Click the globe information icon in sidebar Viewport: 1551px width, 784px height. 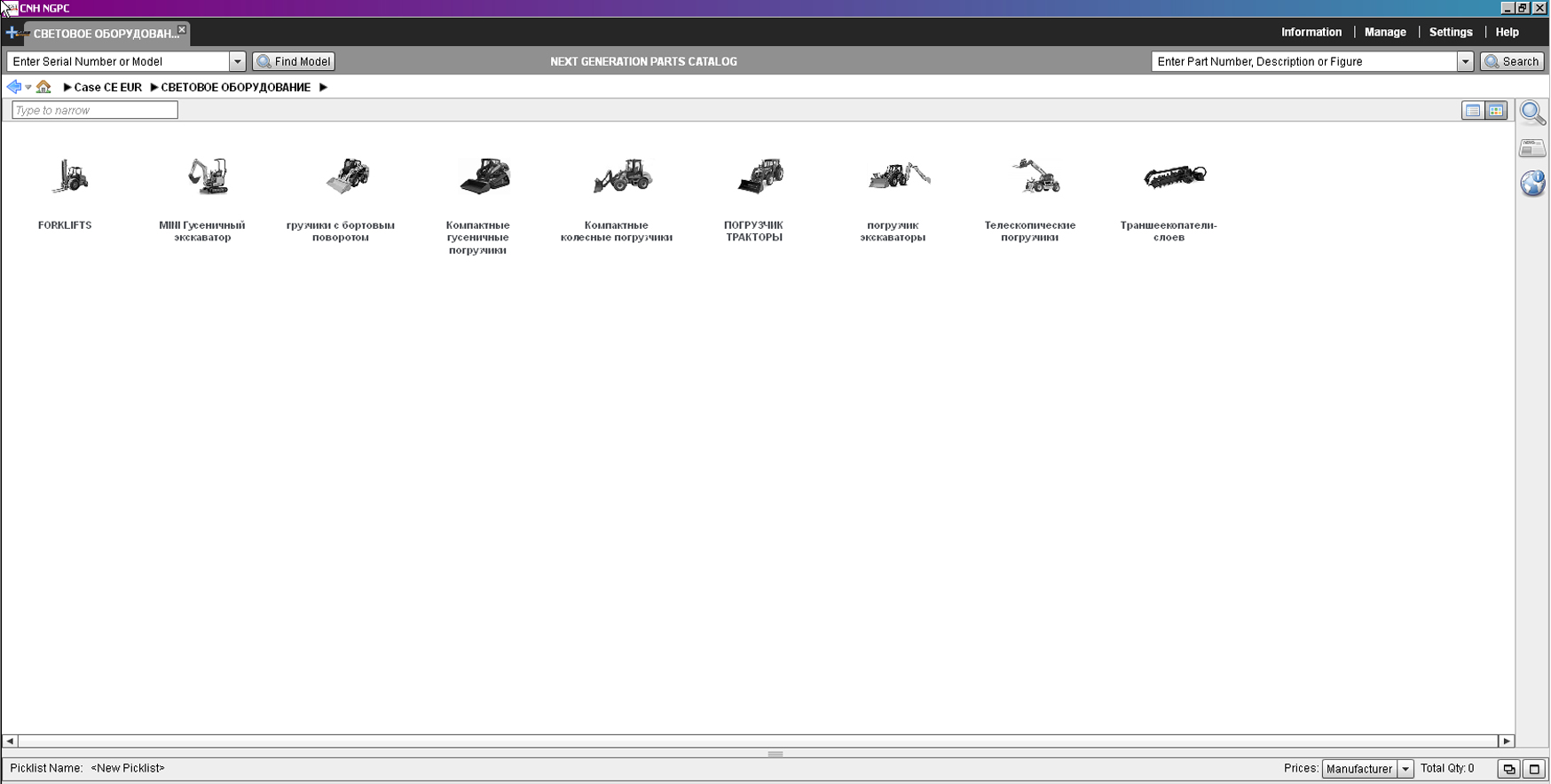(x=1532, y=184)
